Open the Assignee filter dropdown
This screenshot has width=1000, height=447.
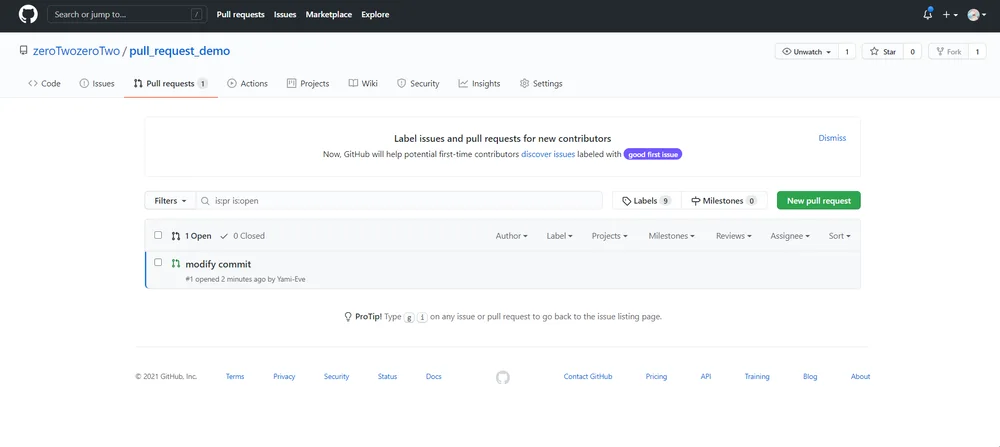[790, 236]
